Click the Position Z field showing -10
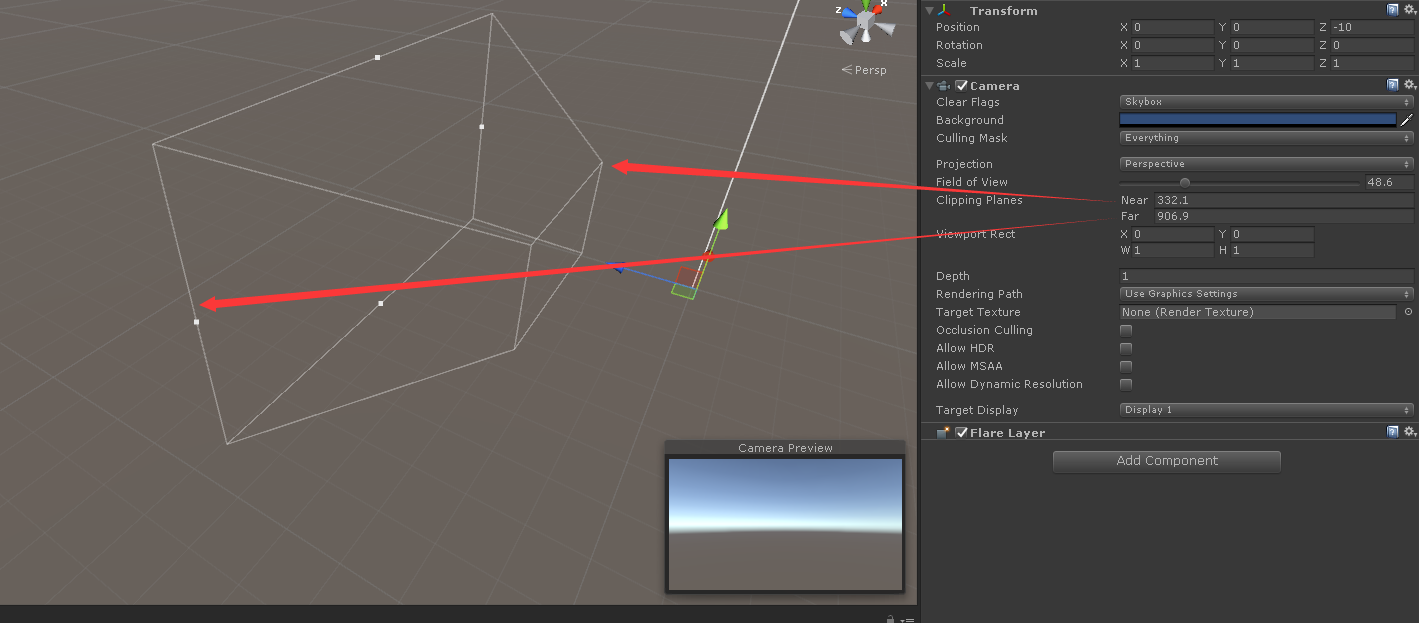This screenshot has height=623, width=1419. coord(1372,27)
